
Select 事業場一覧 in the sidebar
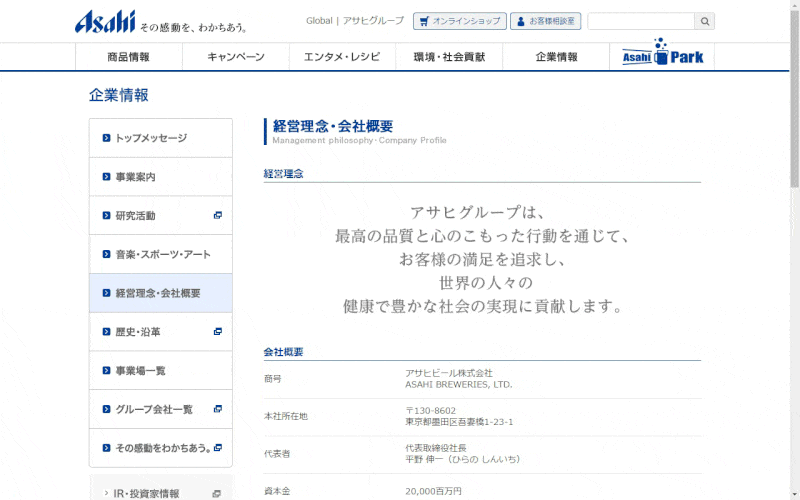[x=161, y=370]
